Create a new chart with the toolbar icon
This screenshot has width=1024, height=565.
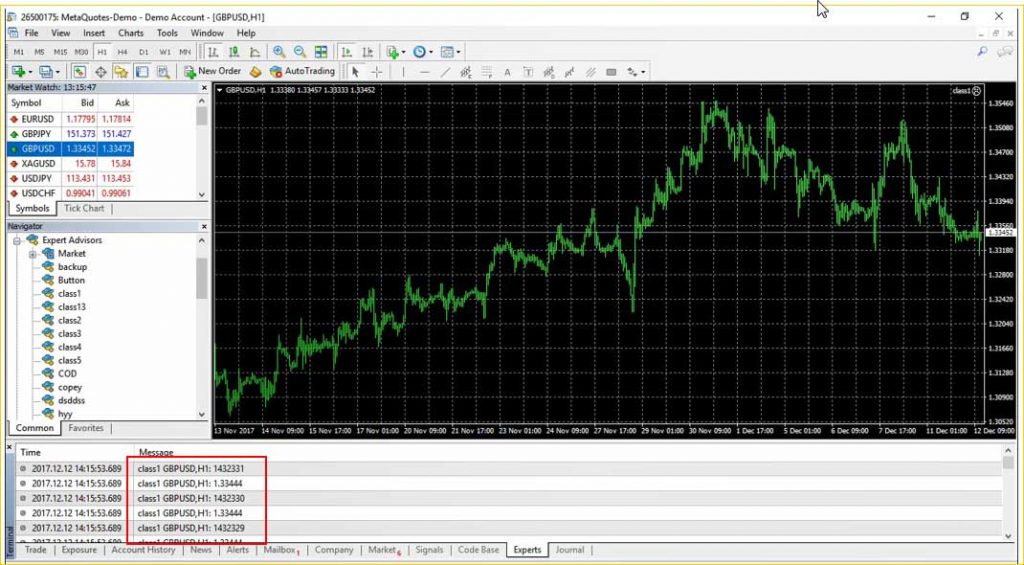[x=18, y=72]
